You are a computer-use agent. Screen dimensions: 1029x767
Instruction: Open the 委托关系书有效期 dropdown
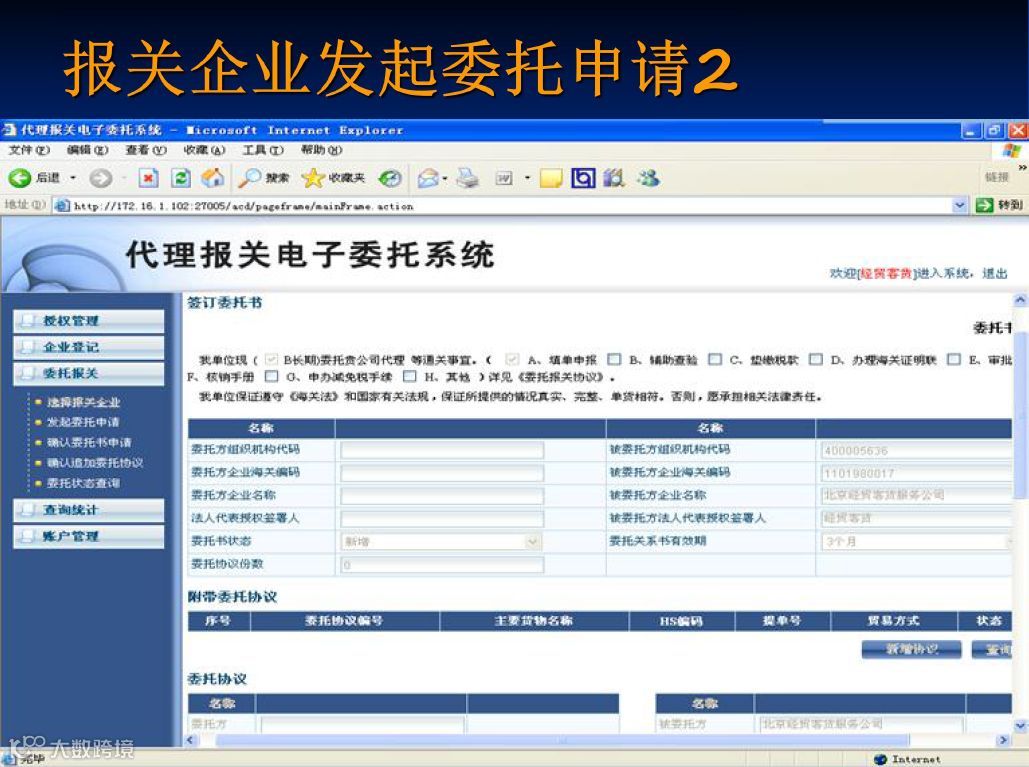1009,541
